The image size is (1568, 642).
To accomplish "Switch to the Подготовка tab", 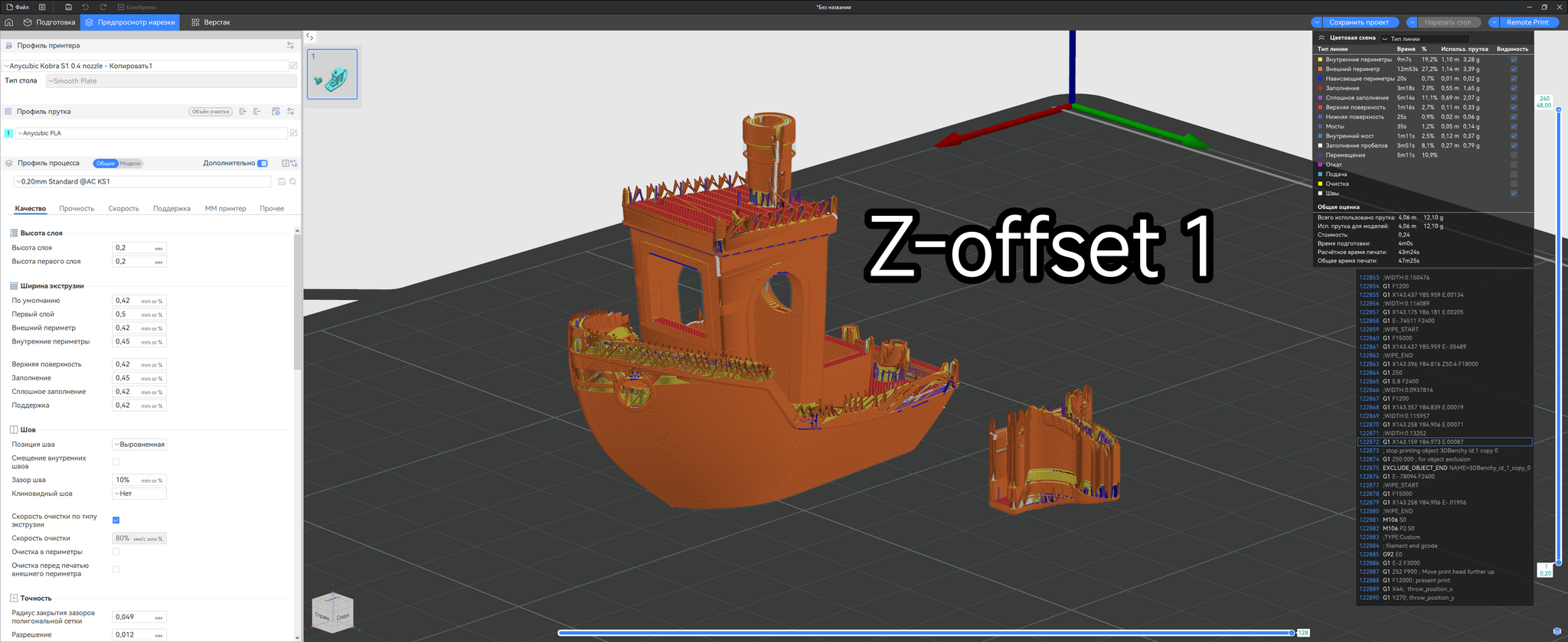I will pyautogui.click(x=49, y=22).
